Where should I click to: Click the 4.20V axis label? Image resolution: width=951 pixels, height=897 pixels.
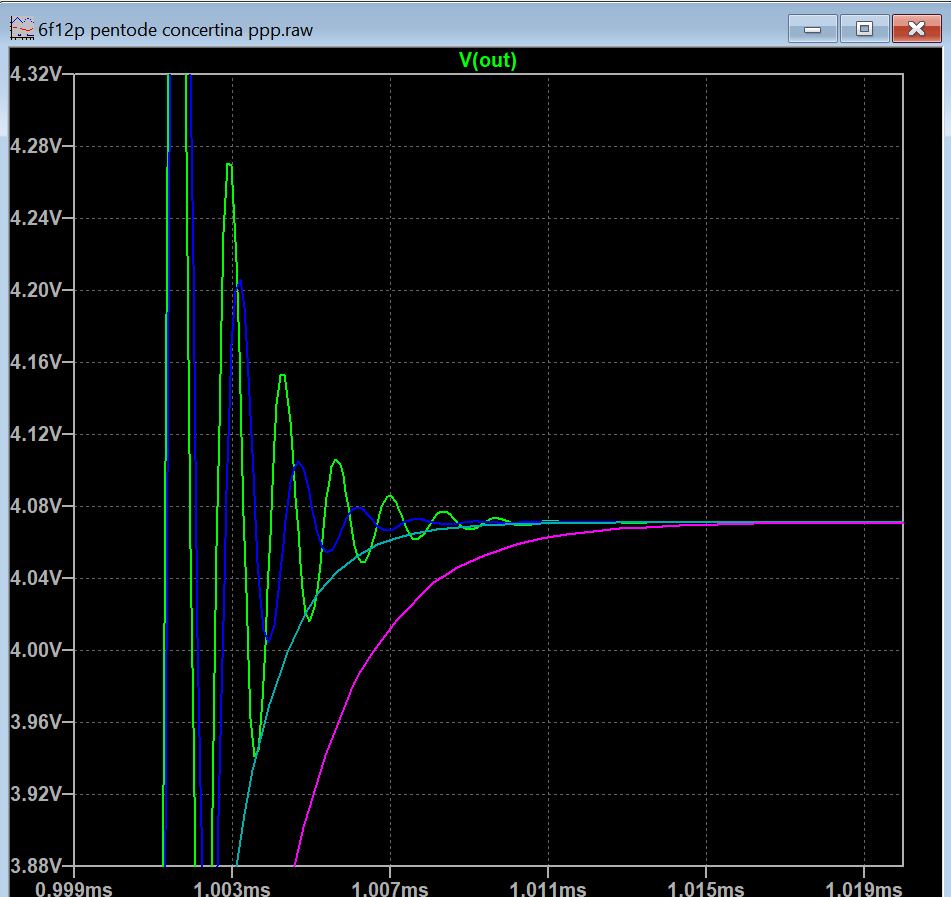click(36, 290)
